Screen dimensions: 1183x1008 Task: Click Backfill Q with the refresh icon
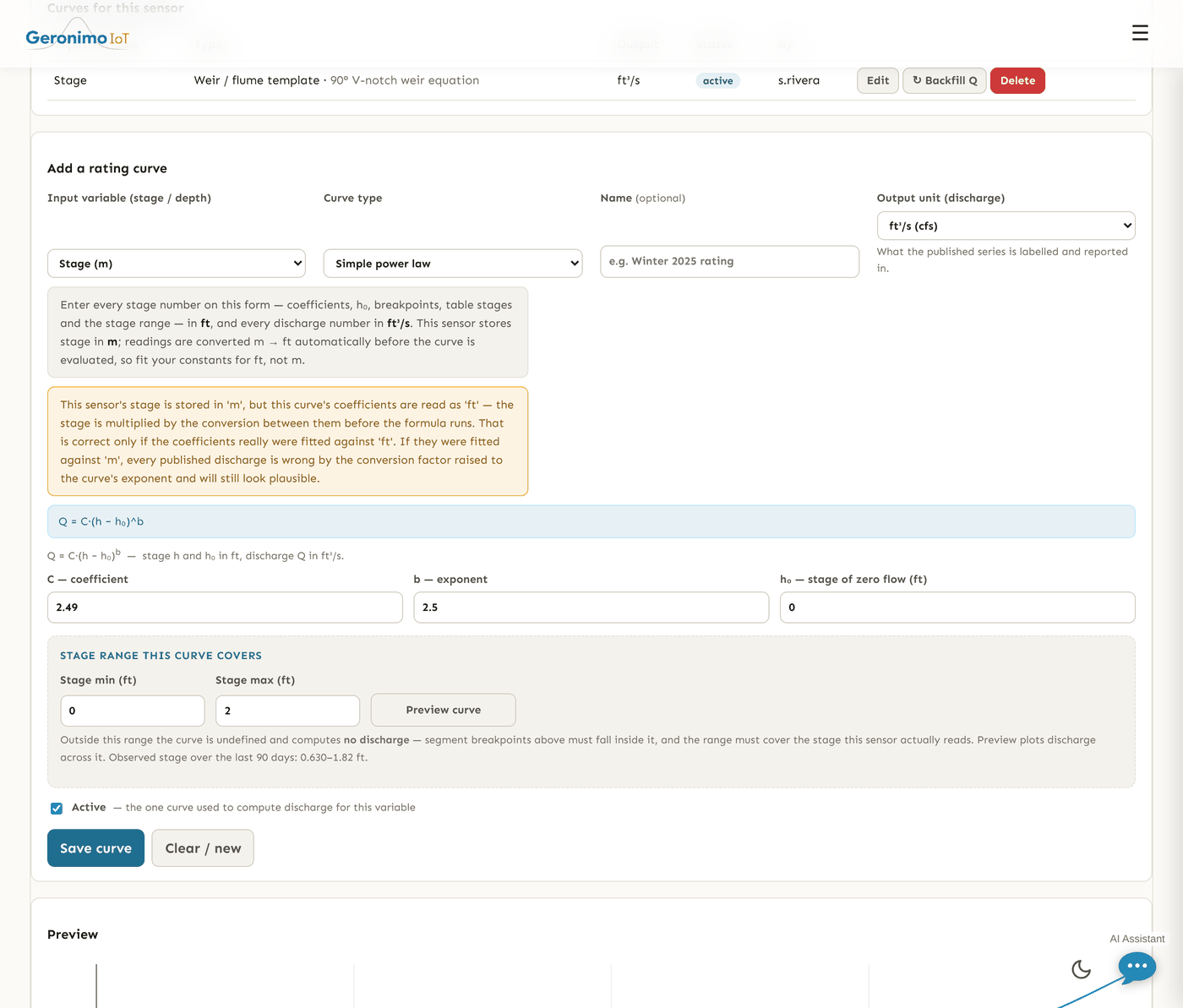click(945, 80)
